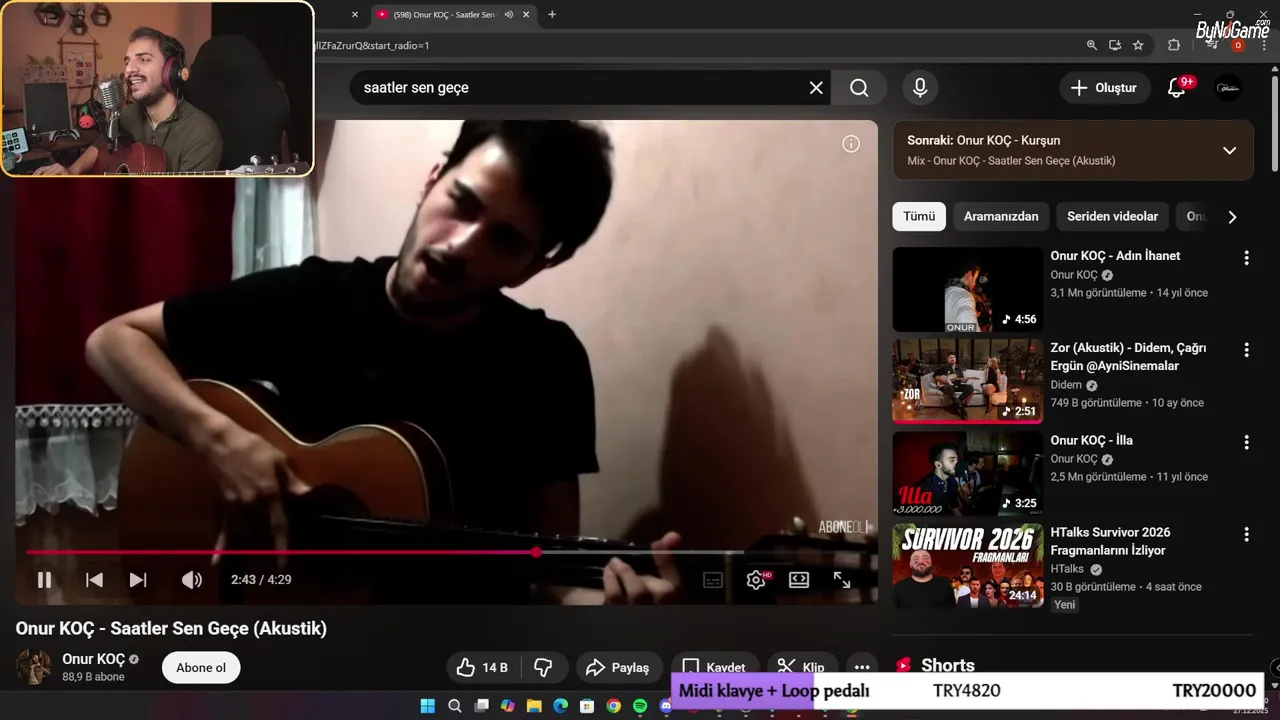Open Windows taskbar search
This screenshot has width=1280, height=720.
coord(455,706)
